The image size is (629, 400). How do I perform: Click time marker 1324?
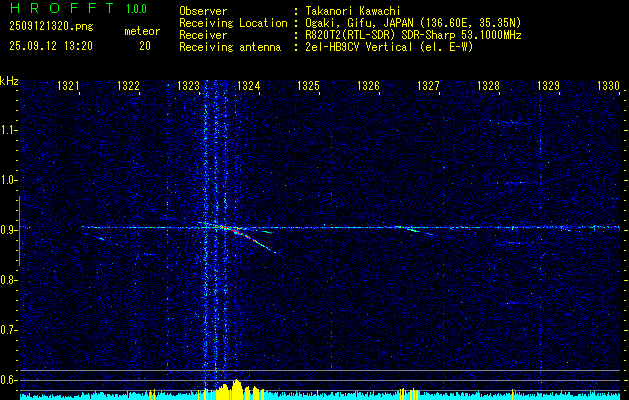point(248,86)
